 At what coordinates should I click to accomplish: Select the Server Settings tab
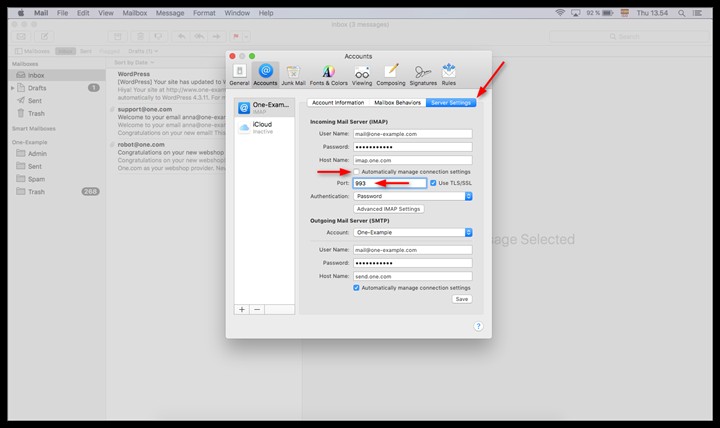tap(451, 103)
